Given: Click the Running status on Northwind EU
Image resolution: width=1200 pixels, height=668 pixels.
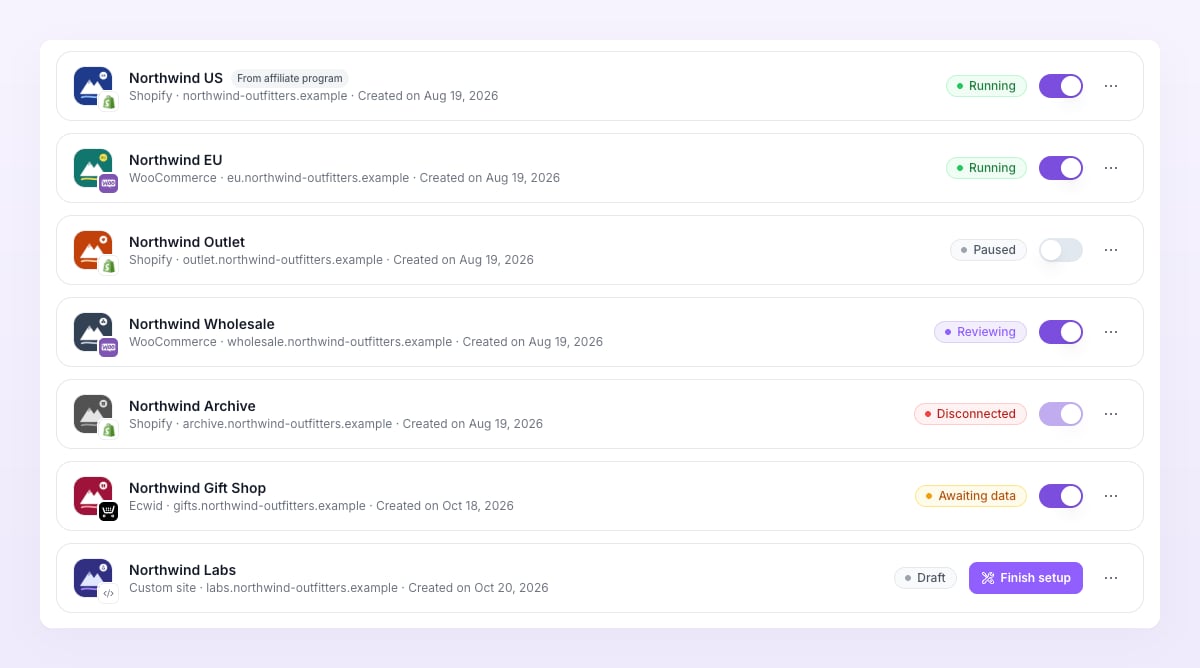Looking at the screenshot, I should [x=986, y=168].
